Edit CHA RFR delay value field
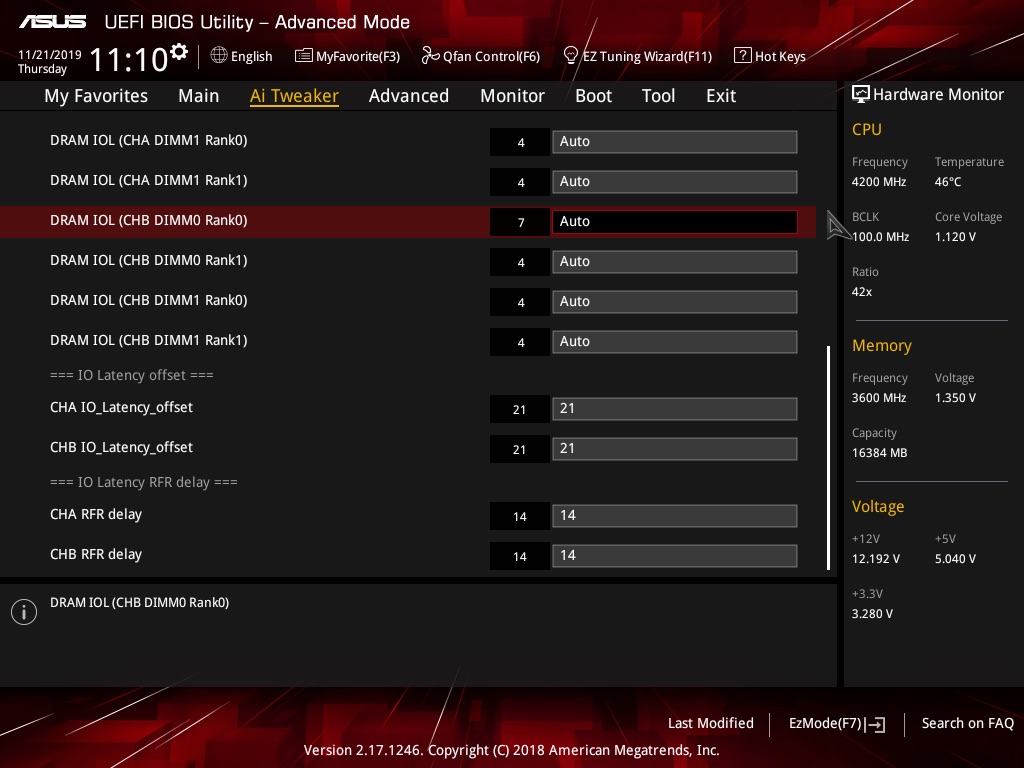 (675, 516)
